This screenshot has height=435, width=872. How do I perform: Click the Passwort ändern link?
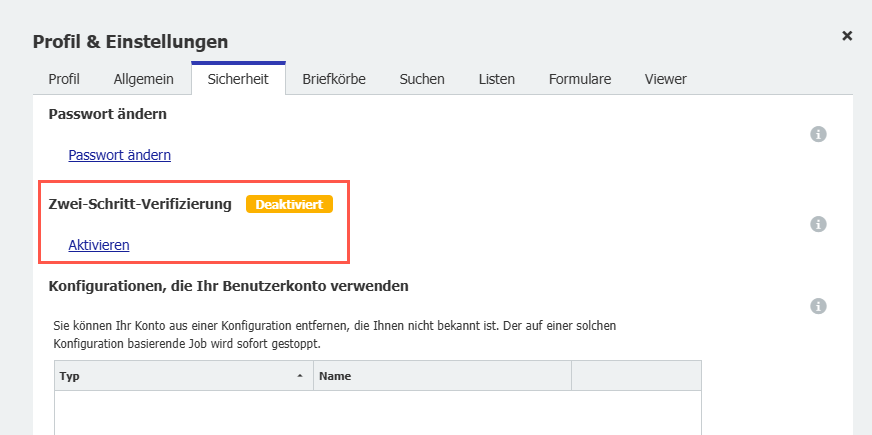pyautogui.click(x=119, y=155)
